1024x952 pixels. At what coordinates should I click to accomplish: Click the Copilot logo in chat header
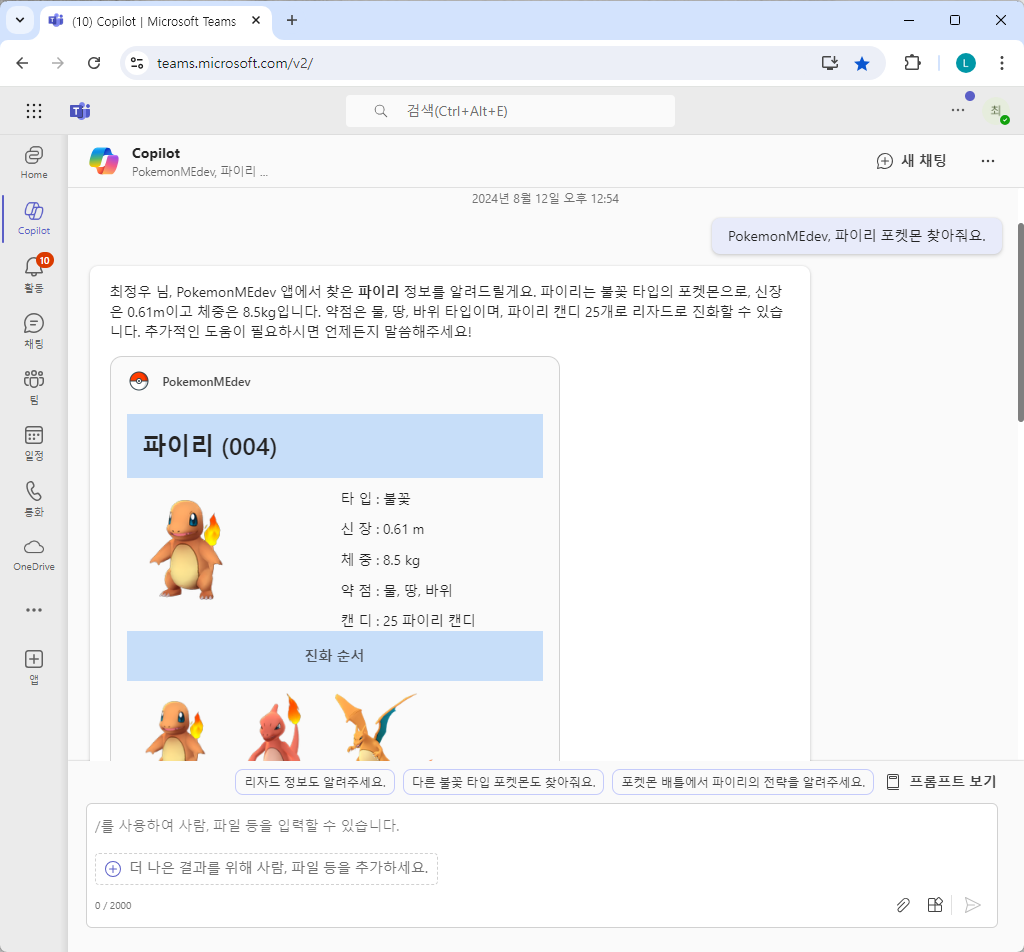pyautogui.click(x=104, y=161)
